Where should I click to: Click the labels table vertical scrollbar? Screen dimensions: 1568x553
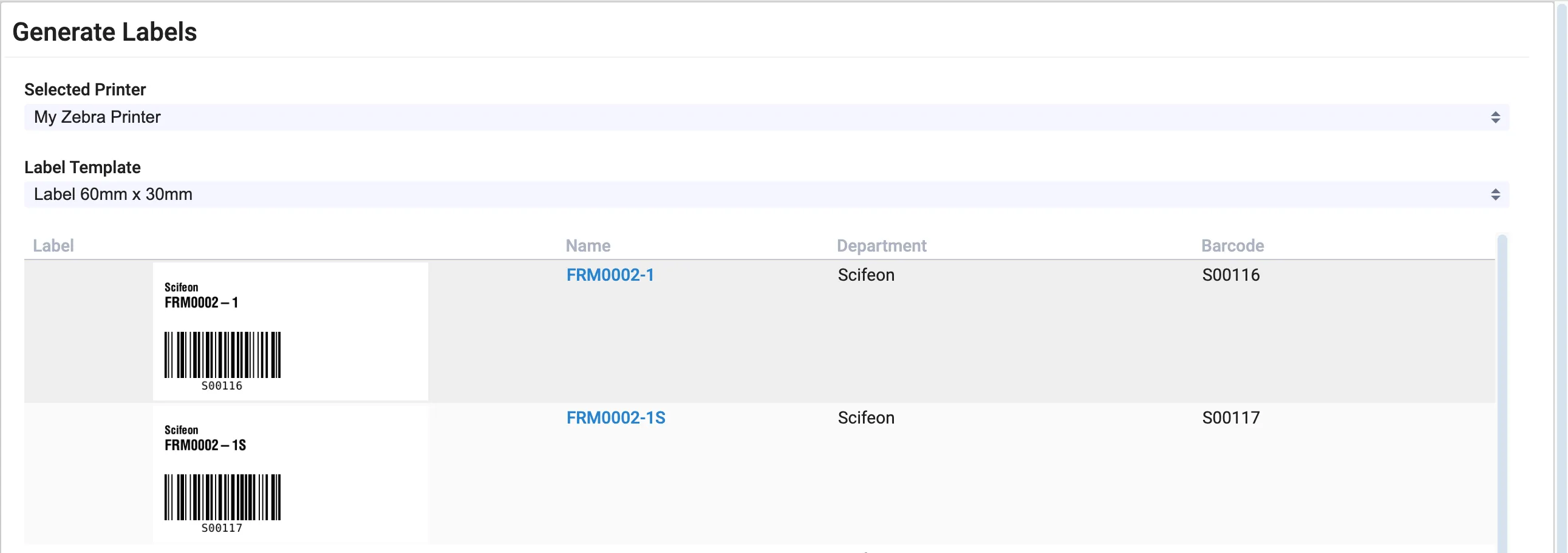click(x=1502, y=390)
